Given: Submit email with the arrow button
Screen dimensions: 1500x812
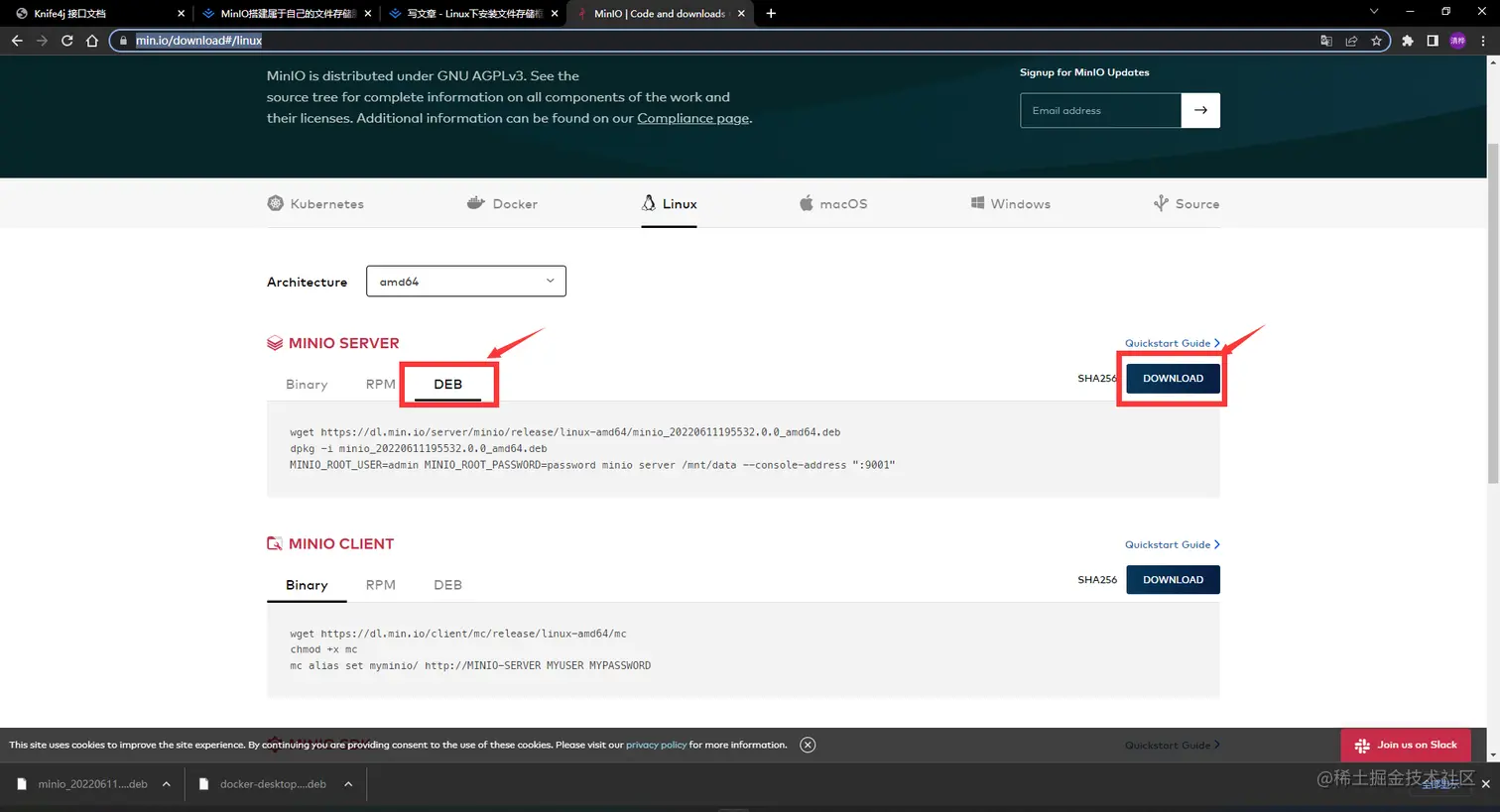Looking at the screenshot, I should pos(1200,110).
